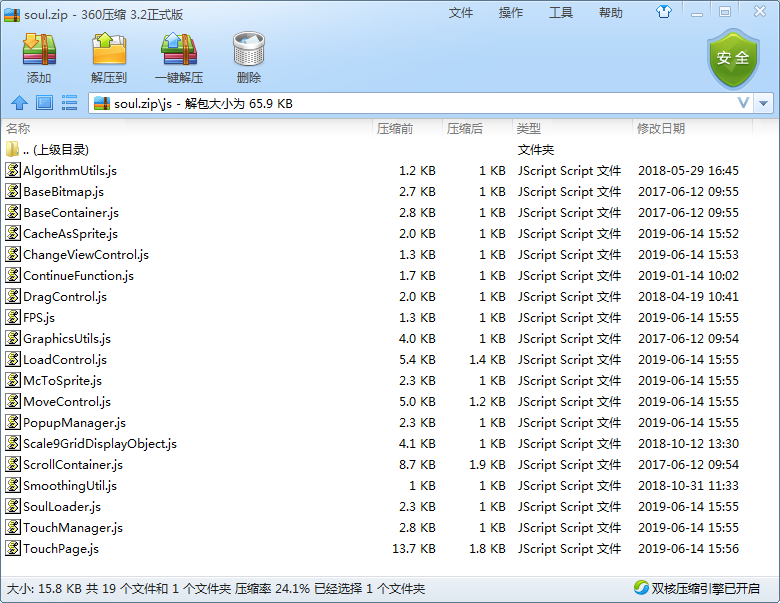Select the LoadControl.js file row
The image size is (780, 603).
pos(64,359)
